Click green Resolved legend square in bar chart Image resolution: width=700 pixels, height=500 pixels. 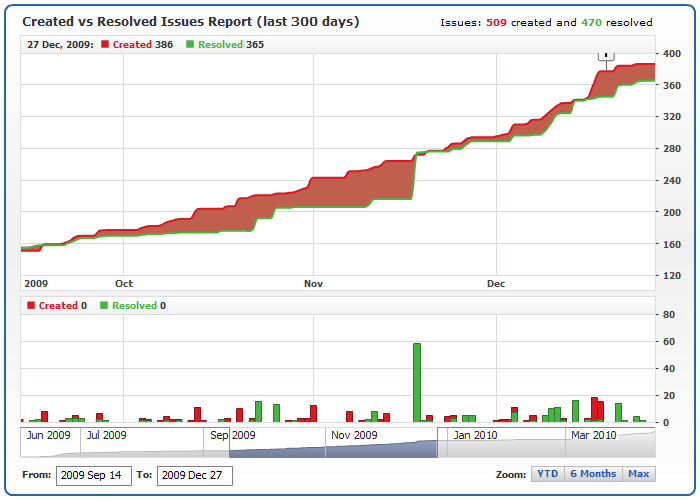tap(104, 306)
